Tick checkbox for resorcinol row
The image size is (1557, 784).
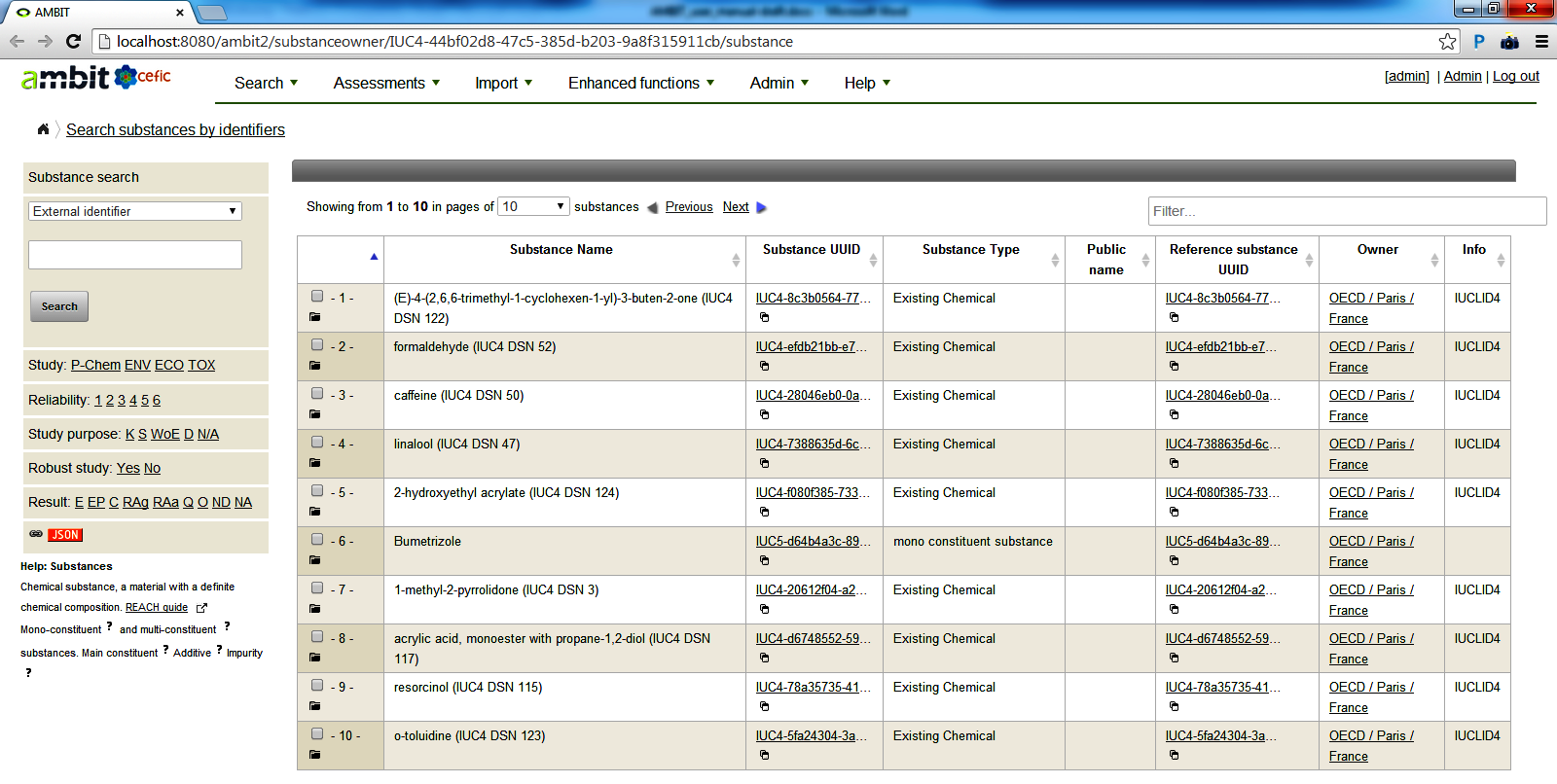tap(317, 685)
